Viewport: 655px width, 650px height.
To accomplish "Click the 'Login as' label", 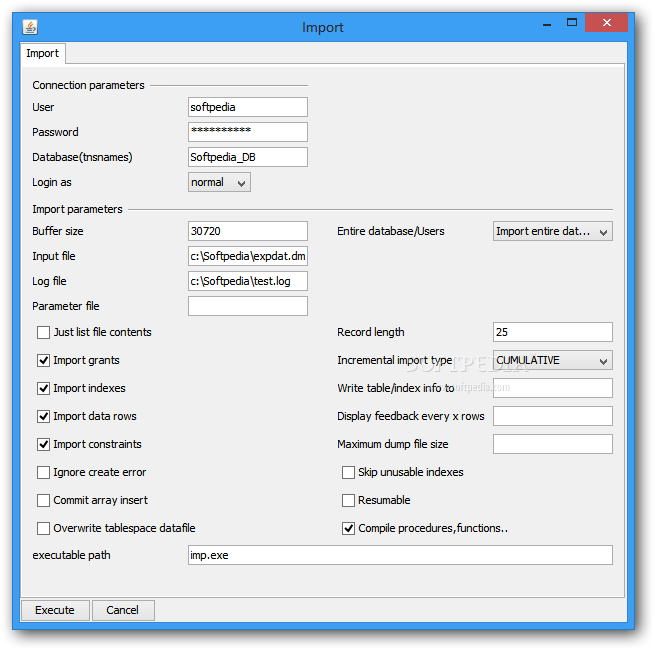I will 52,183.
